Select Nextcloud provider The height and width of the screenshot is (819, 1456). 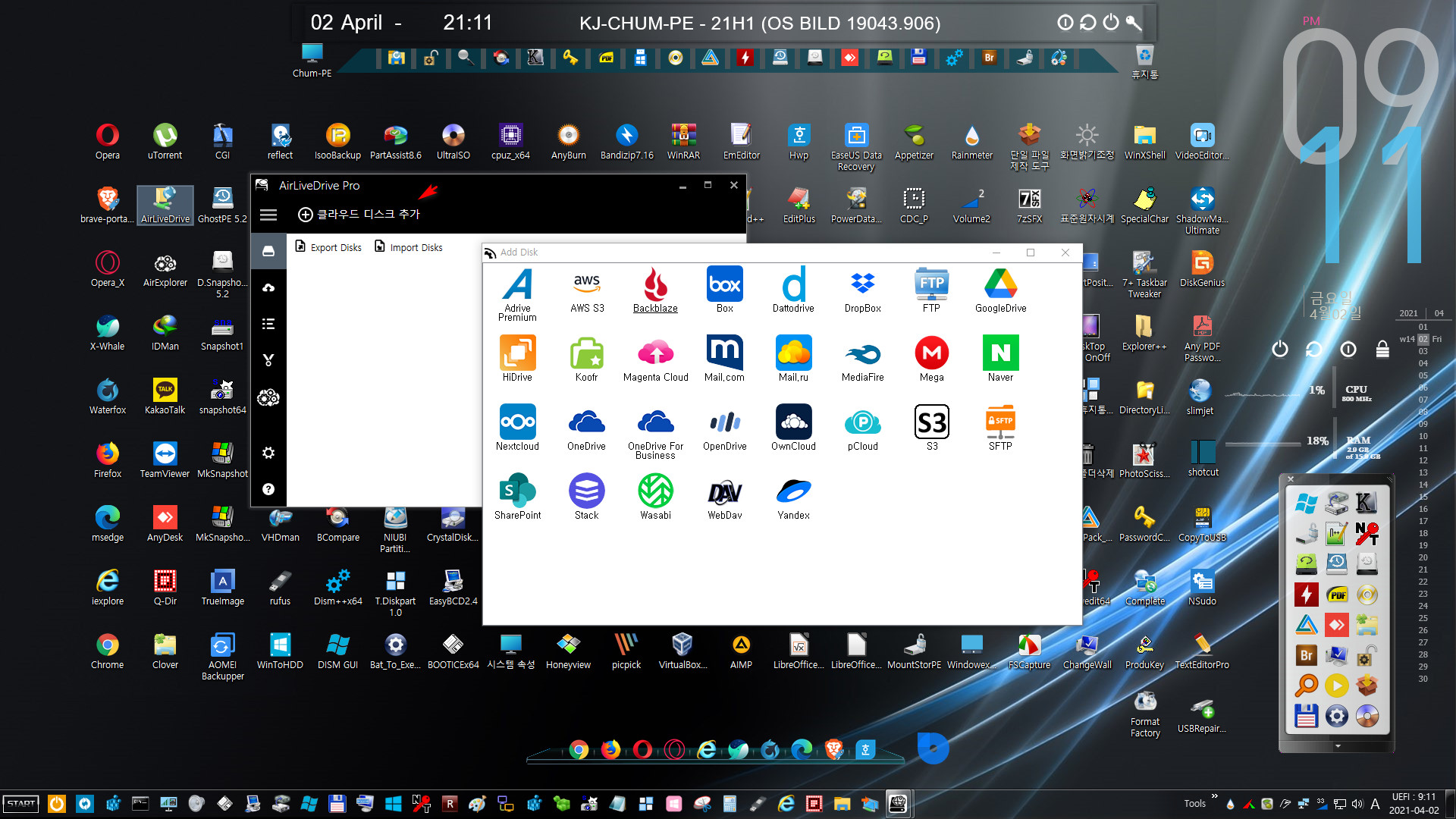coord(518,428)
